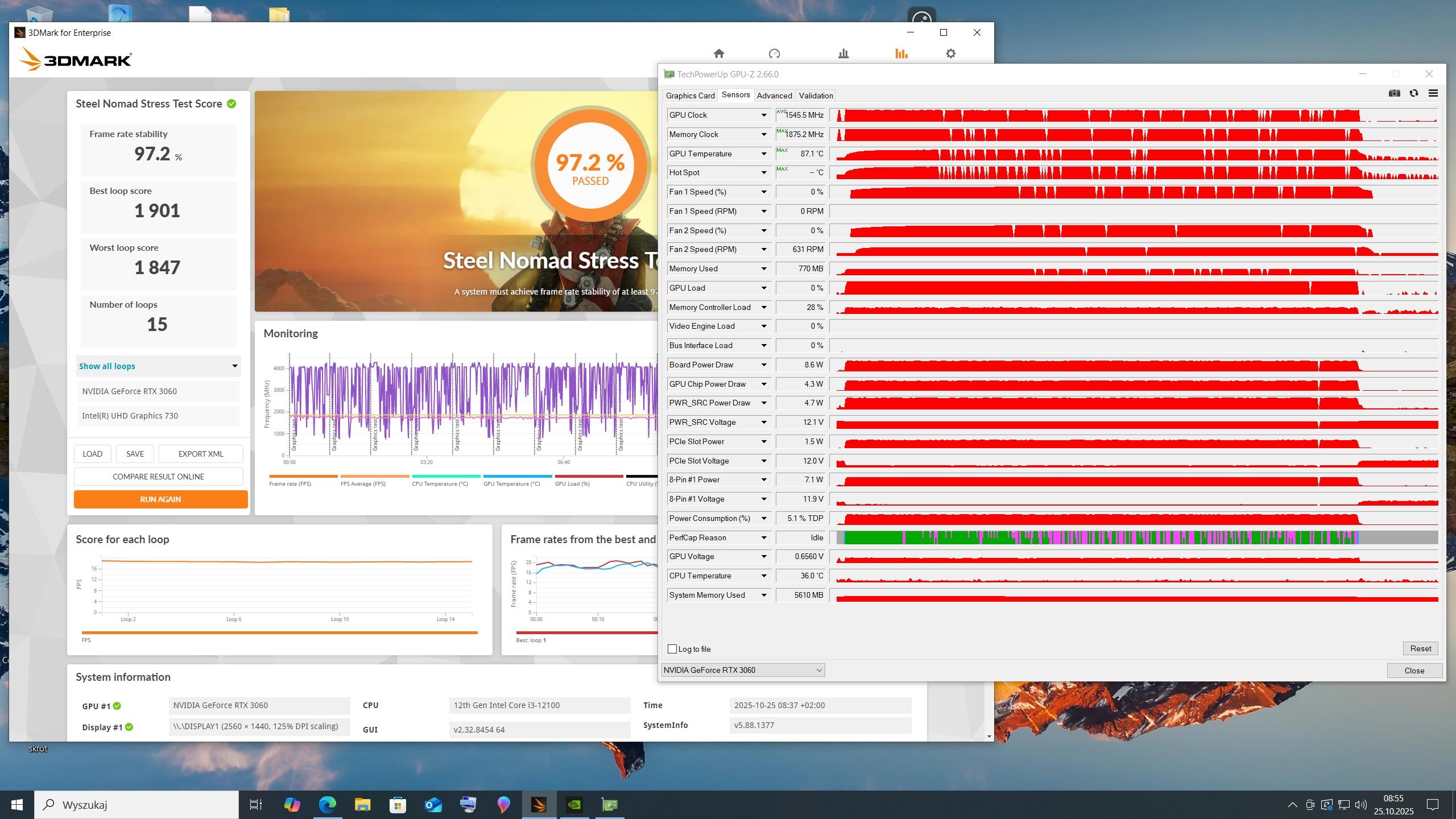The image size is (1456, 819).
Task: Click the GPU-Z refresh icon
Action: (1414, 93)
